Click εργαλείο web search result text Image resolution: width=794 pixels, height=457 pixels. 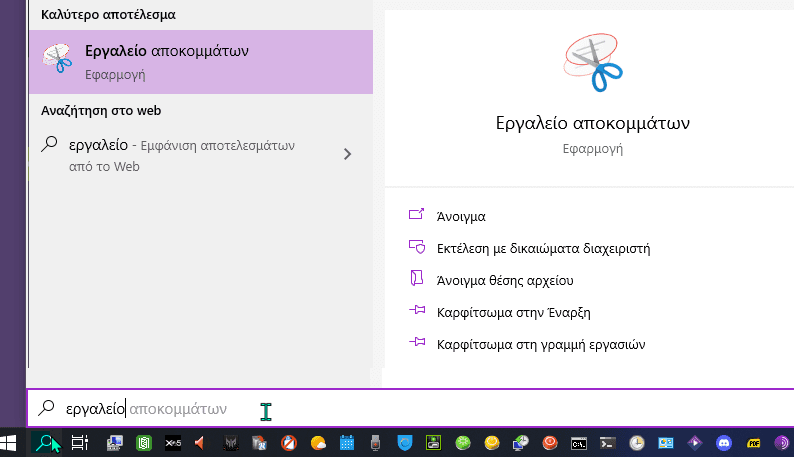pyautogui.click(x=98, y=145)
